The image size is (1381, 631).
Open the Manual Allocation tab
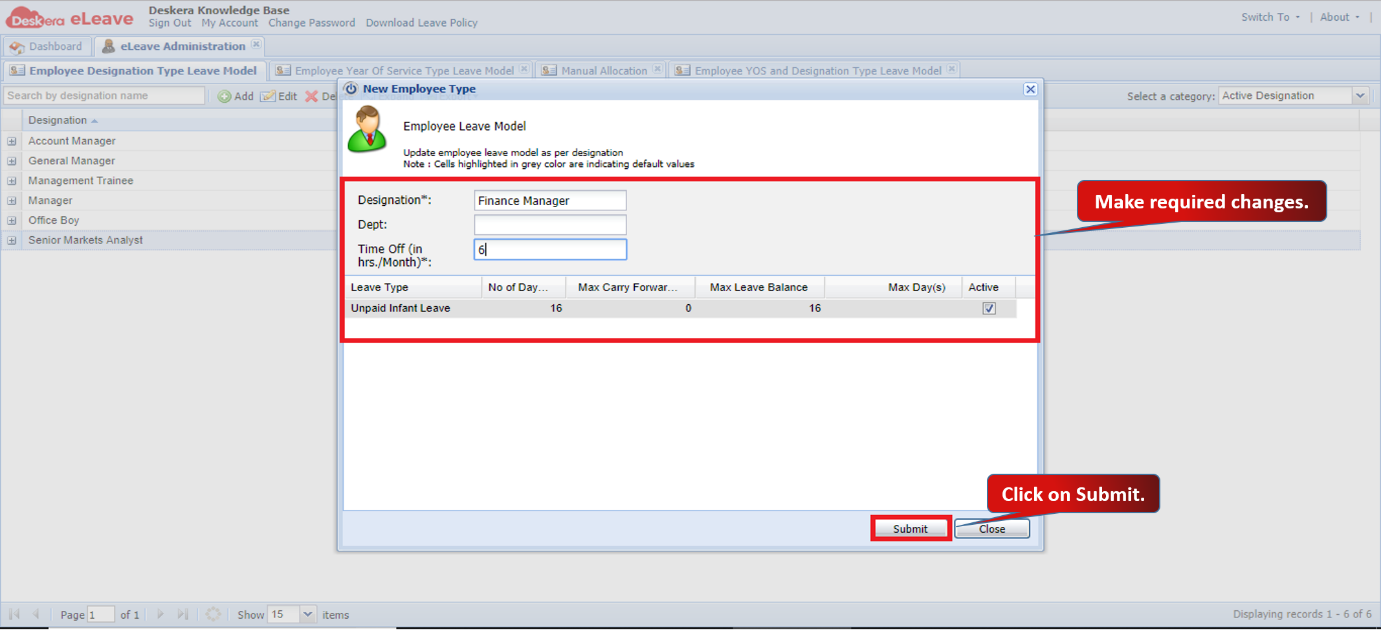click(x=600, y=71)
